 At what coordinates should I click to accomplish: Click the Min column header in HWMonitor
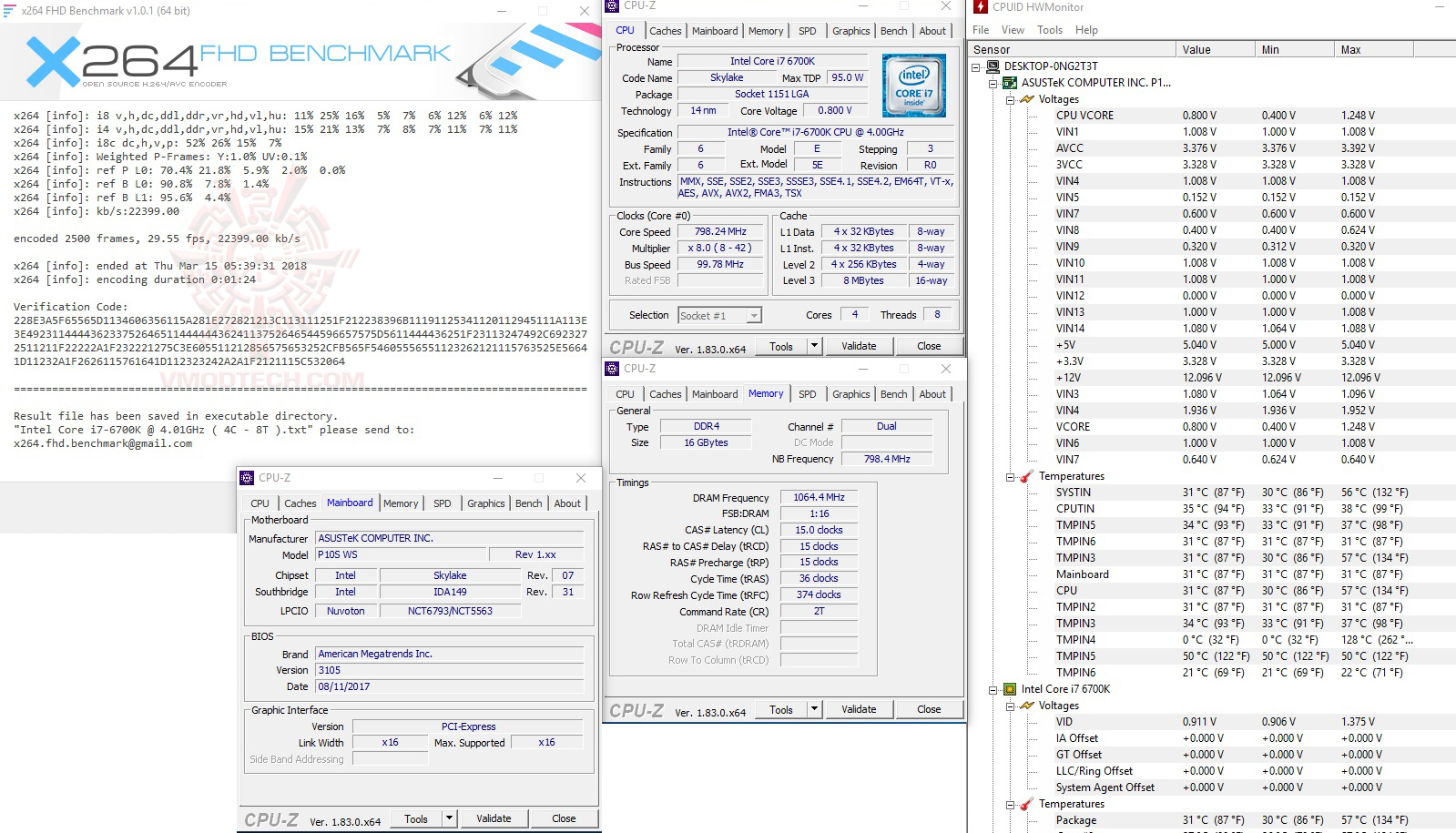(x=1294, y=49)
